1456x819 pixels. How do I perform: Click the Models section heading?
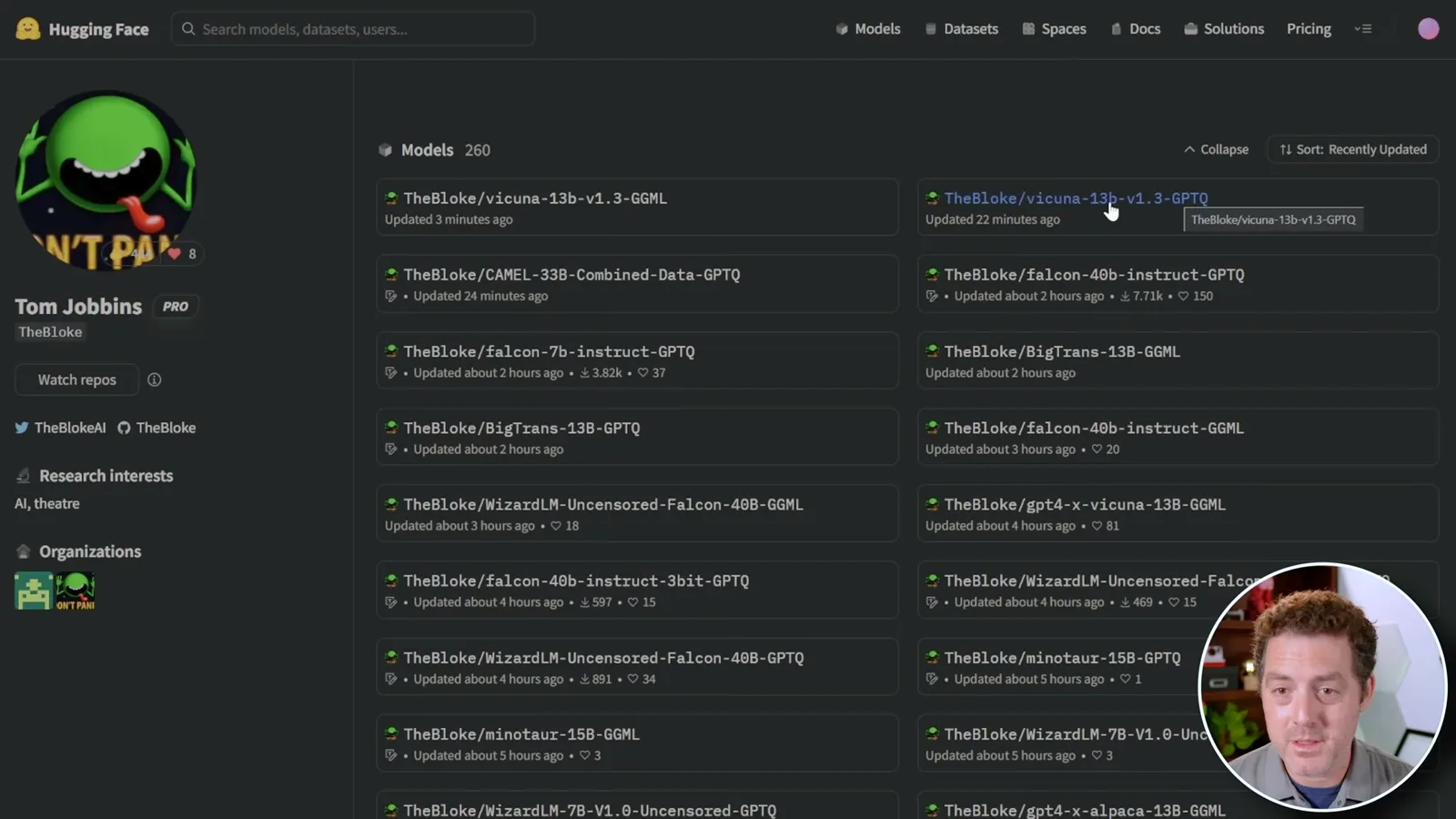[427, 150]
